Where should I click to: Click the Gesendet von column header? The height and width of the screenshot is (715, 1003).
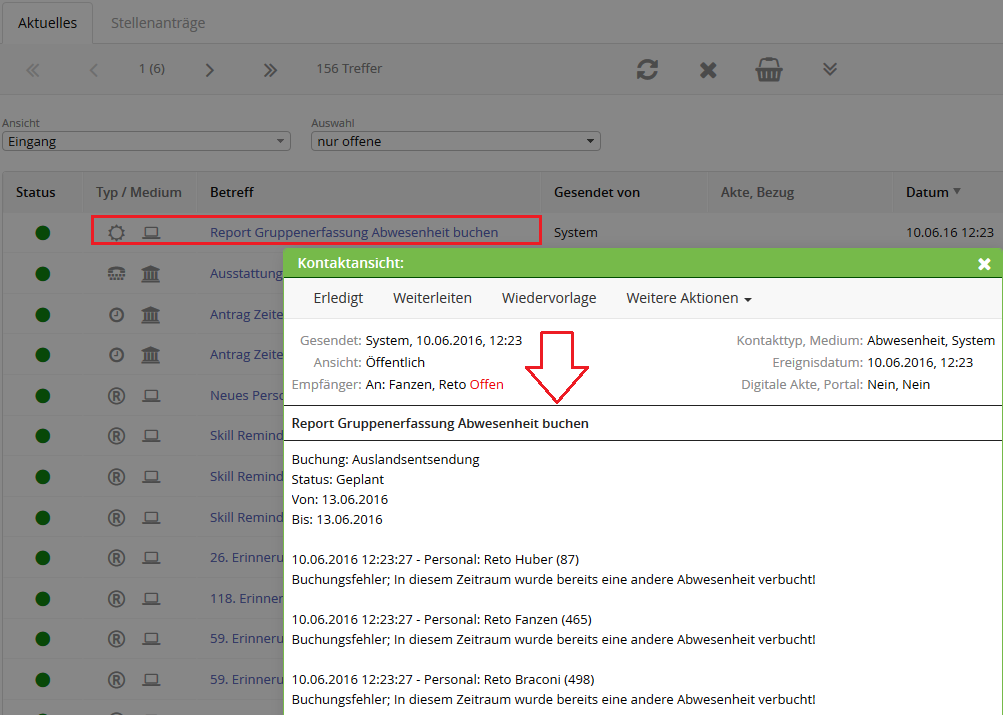(597, 192)
